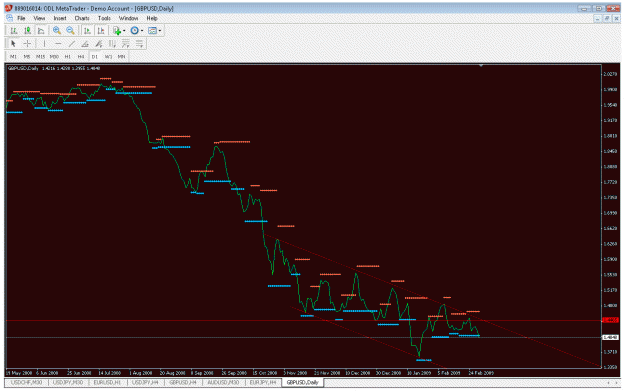Set timeframe to M1
This screenshot has width=625, height=392.
point(13,57)
